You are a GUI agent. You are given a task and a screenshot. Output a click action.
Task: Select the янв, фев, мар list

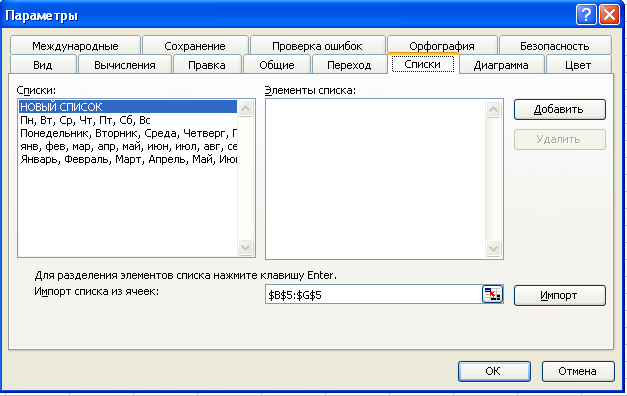[128, 146]
